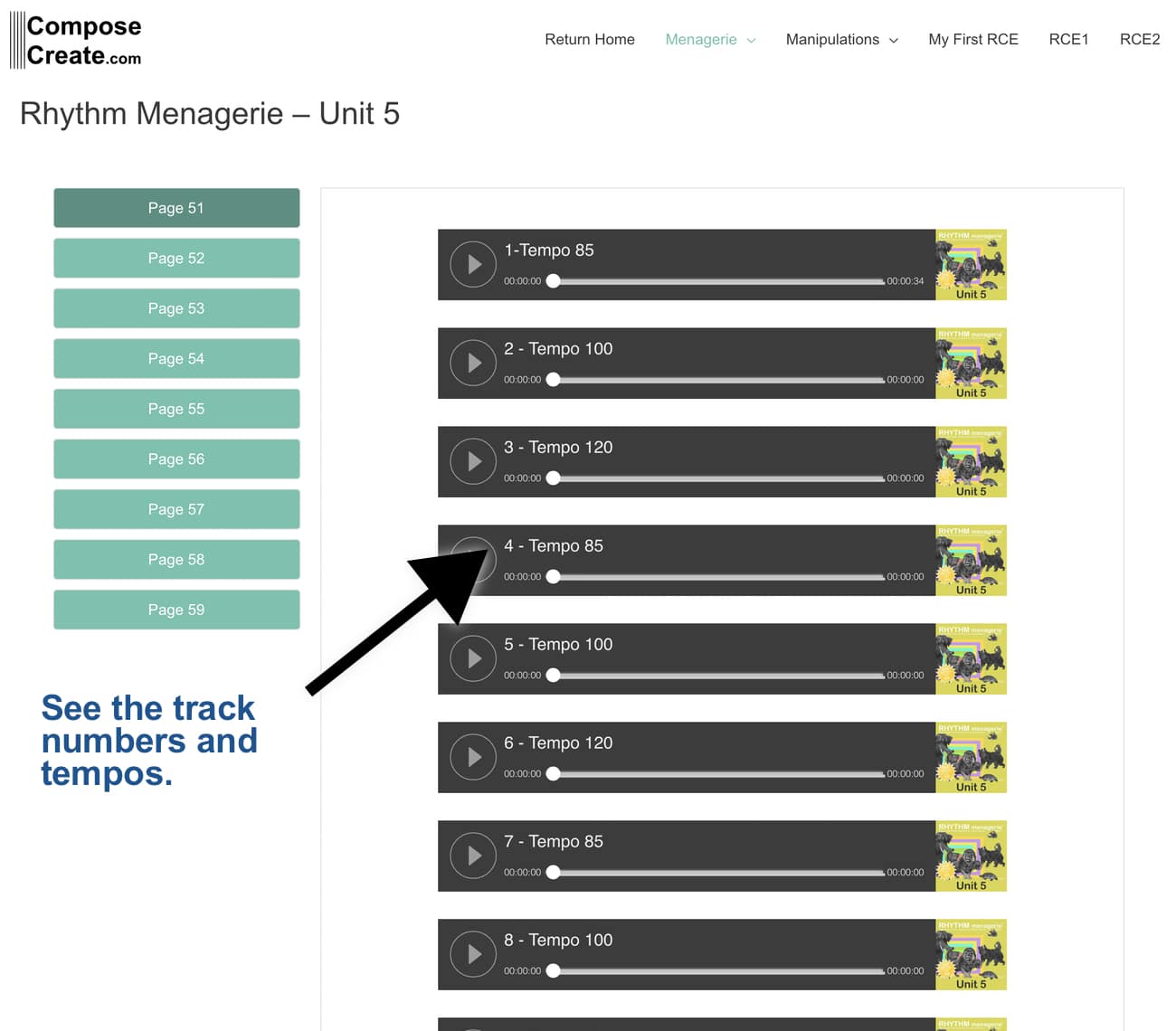Navigate to RCE1

1069,40
